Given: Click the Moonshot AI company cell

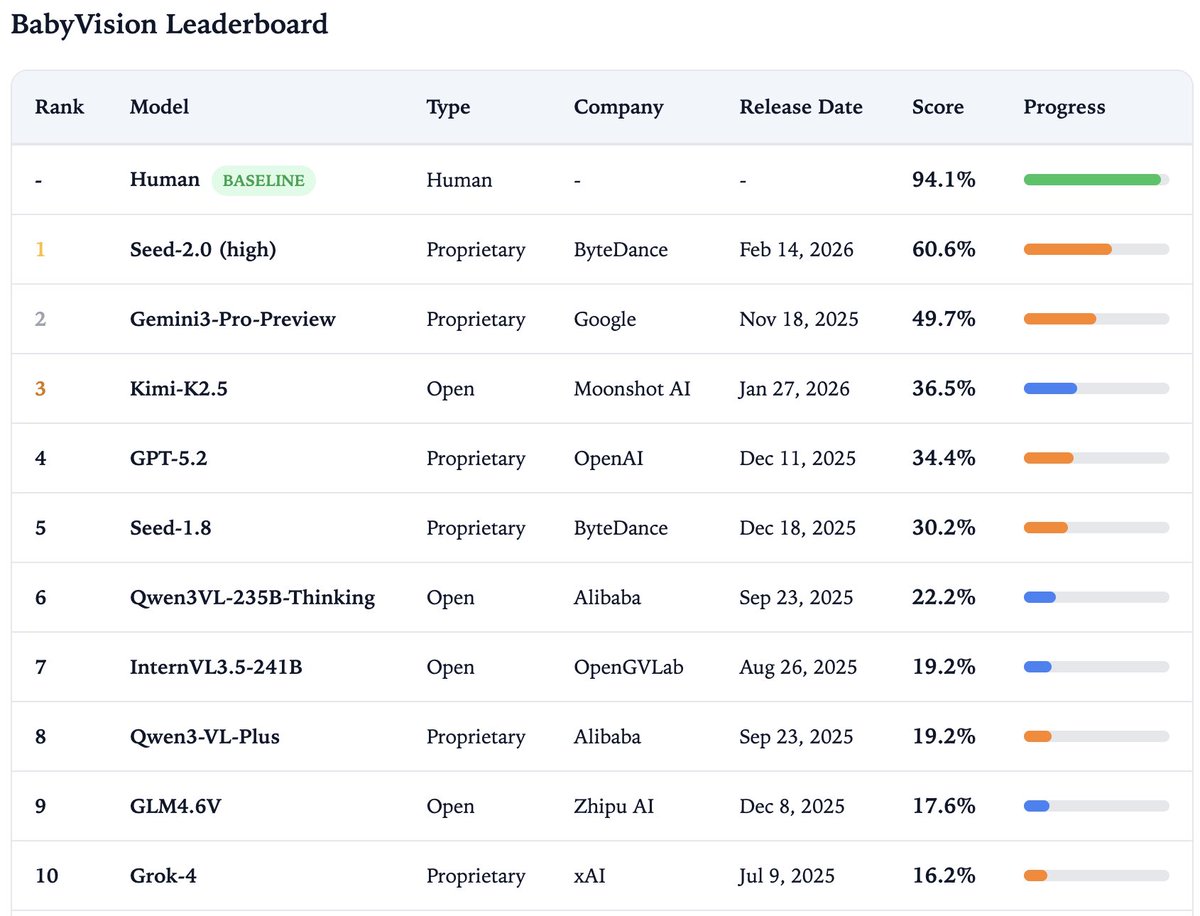Looking at the screenshot, I should pos(632,389).
